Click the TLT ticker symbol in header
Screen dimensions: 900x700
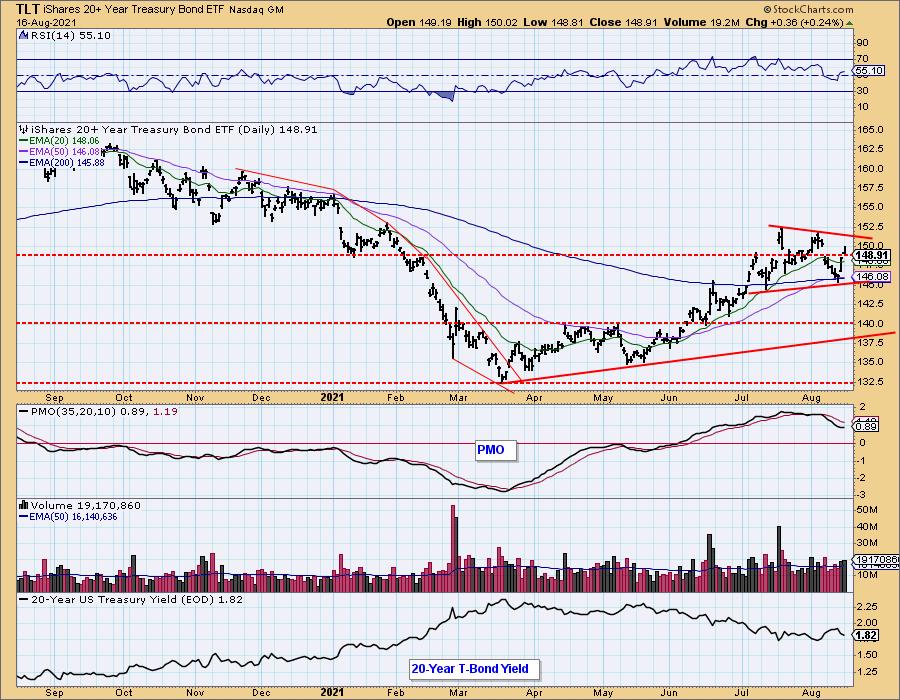point(27,9)
